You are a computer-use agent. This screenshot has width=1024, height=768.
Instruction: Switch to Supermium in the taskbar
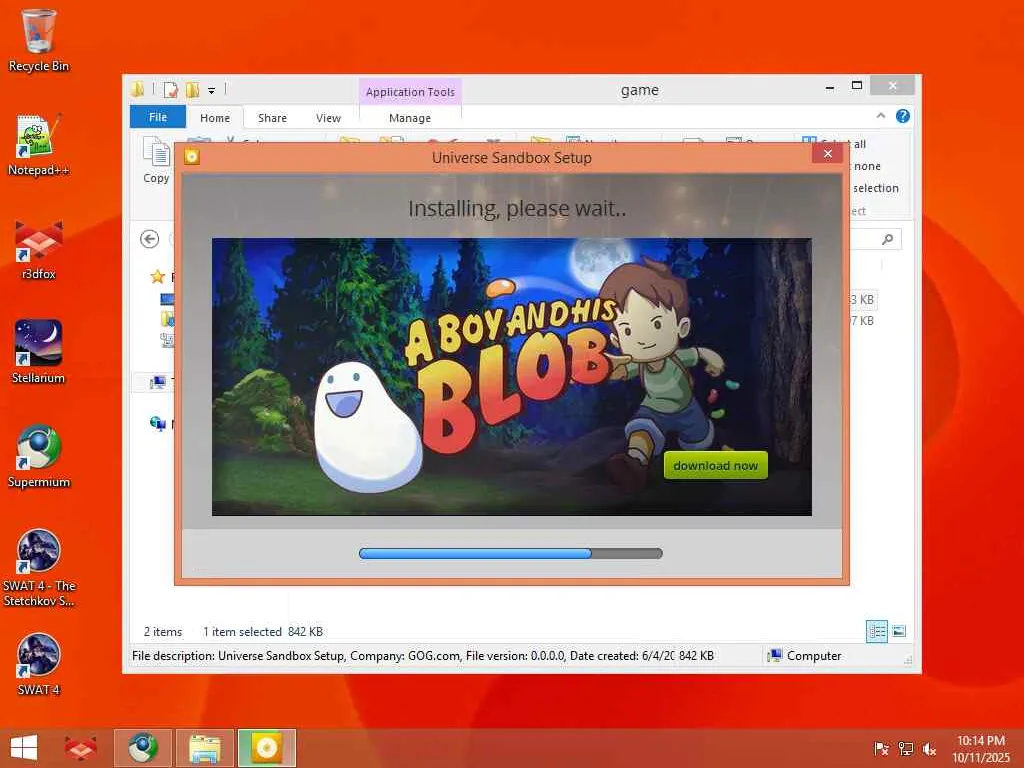click(x=142, y=748)
